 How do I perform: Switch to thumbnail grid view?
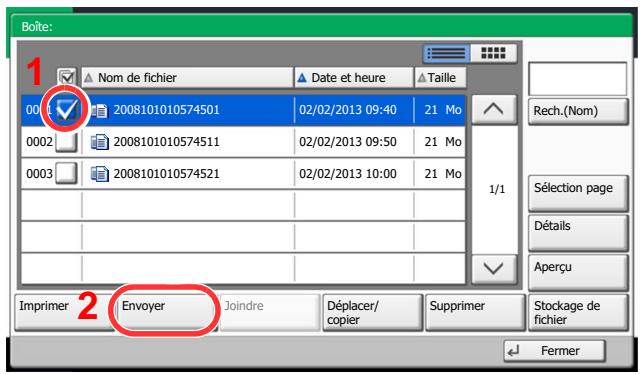493,53
